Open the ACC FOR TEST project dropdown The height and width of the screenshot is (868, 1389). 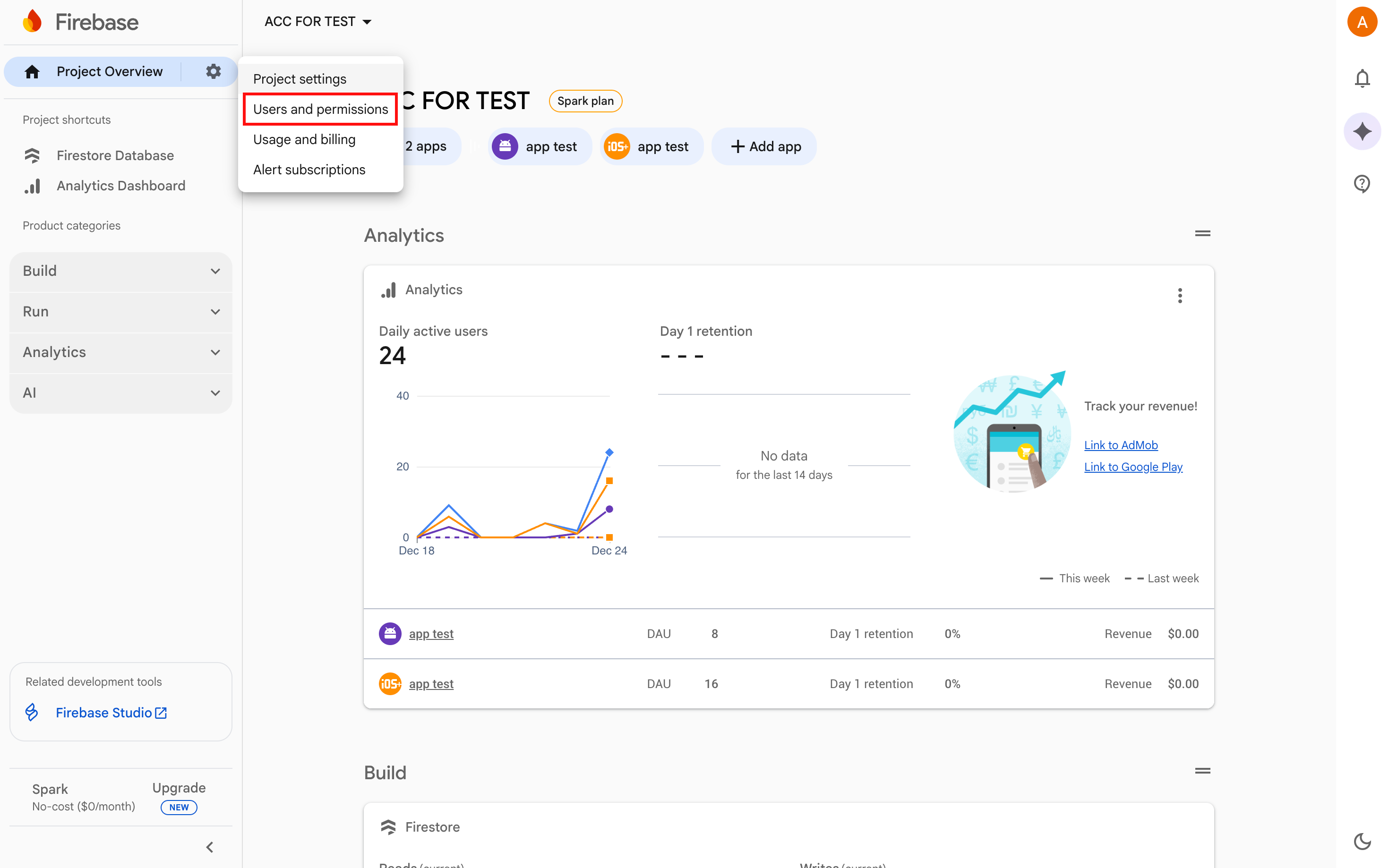pos(317,22)
